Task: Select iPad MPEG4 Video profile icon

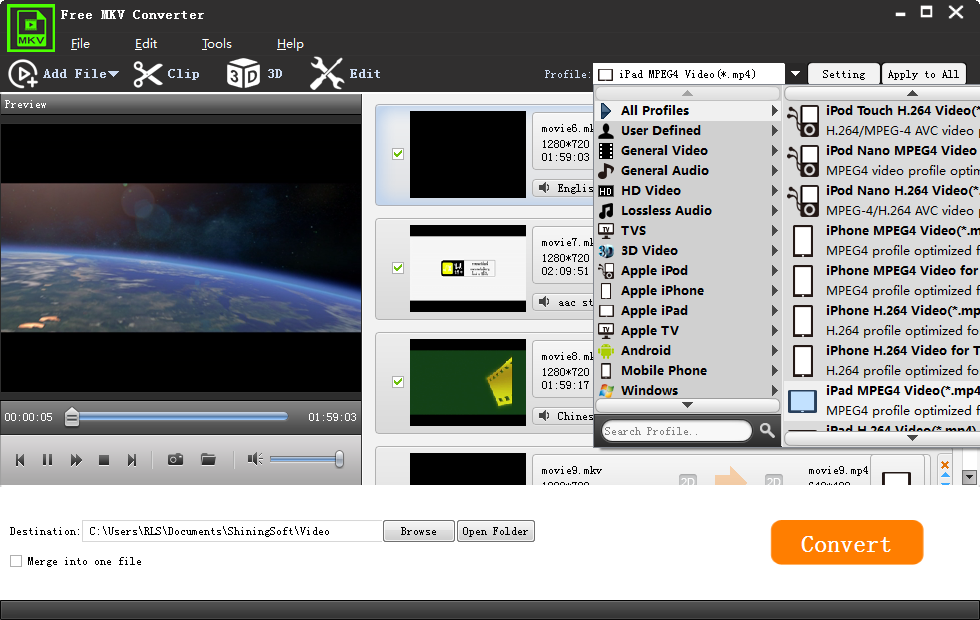Action: (802, 401)
